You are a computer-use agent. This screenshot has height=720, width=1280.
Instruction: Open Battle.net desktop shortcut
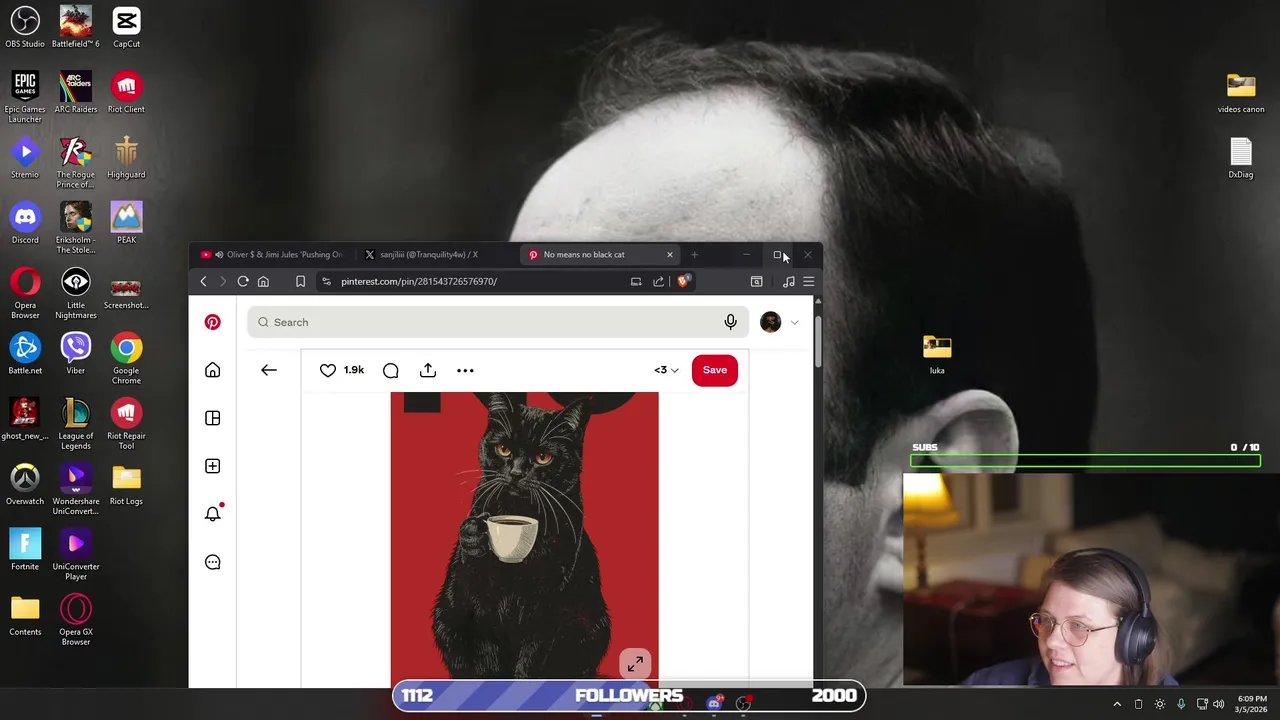[x=25, y=353]
